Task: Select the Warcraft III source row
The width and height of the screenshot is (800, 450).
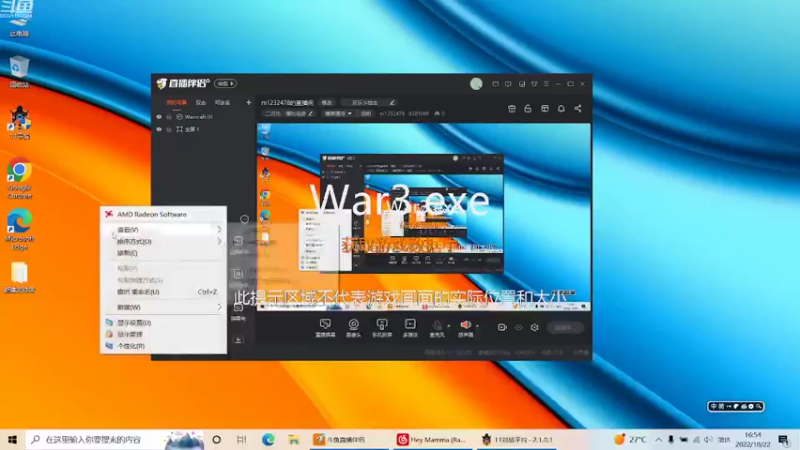Action: tap(203, 117)
